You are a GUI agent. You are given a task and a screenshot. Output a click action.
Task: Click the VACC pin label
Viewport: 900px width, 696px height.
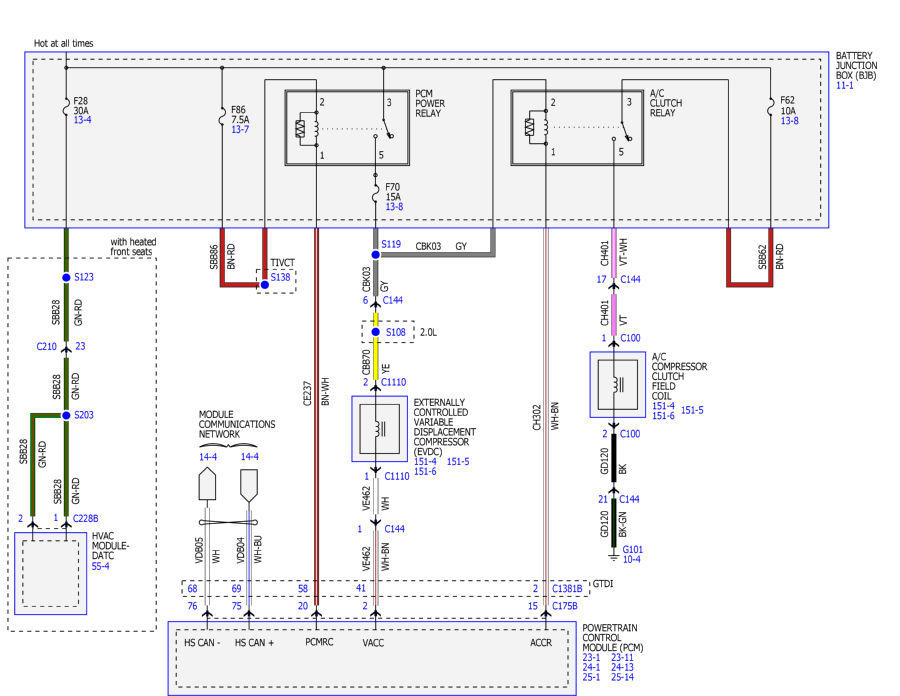373,643
